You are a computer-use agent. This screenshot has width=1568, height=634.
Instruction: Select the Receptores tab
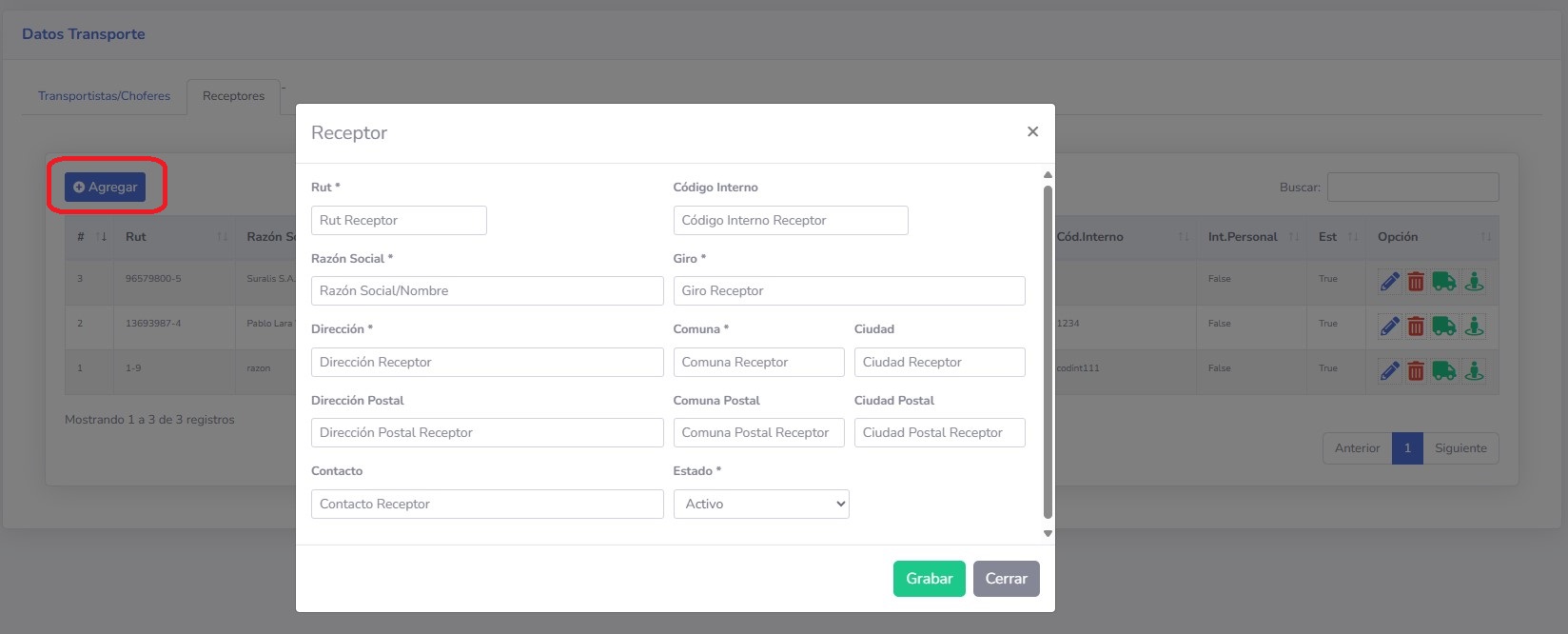coord(233,96)
